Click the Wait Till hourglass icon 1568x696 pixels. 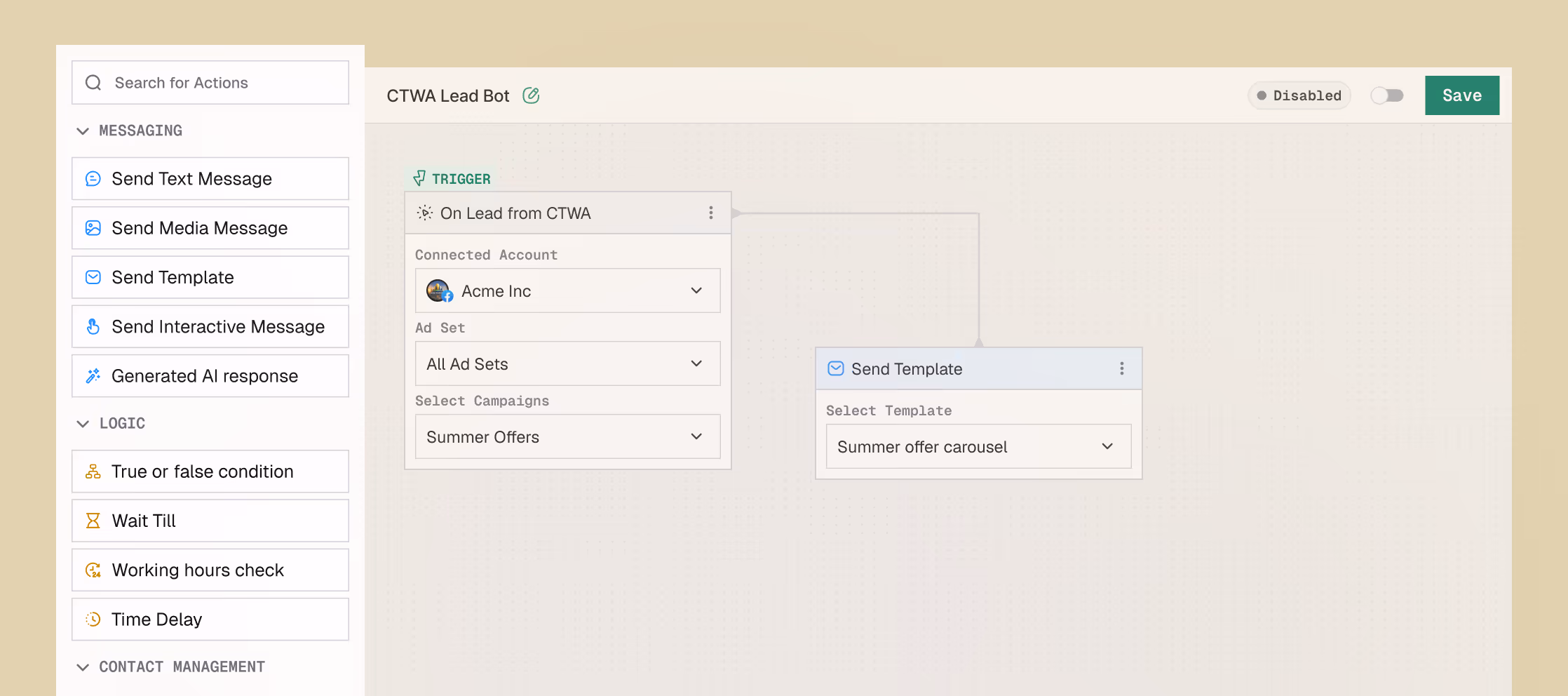point(93,521)
